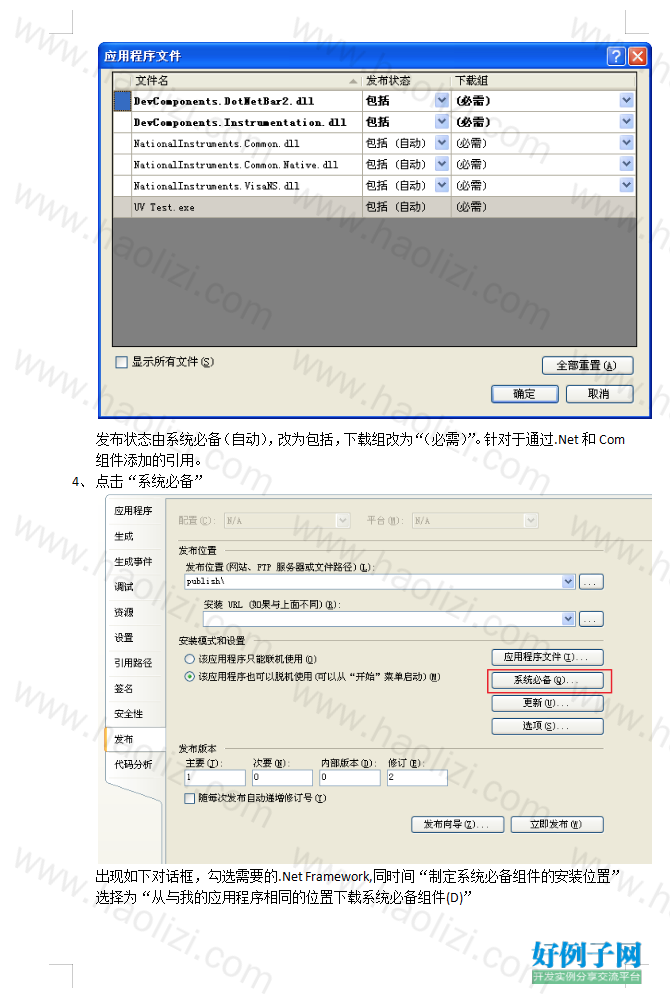Confirm with the 确定 button

click(524, 394)
